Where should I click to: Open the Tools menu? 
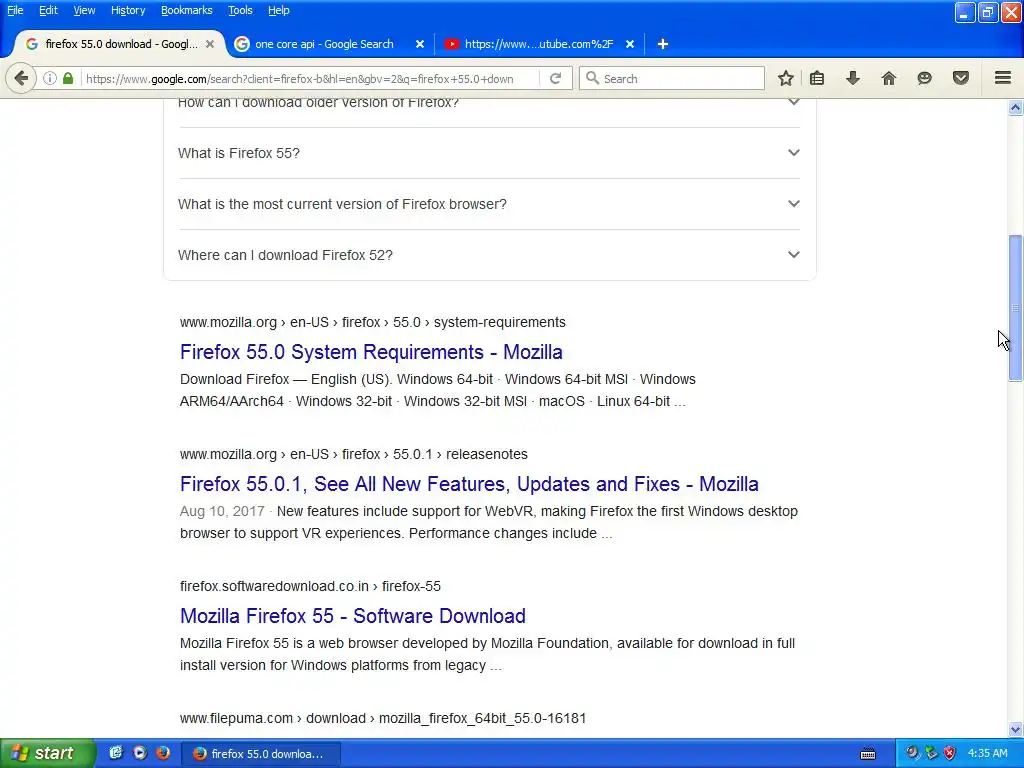240,10
